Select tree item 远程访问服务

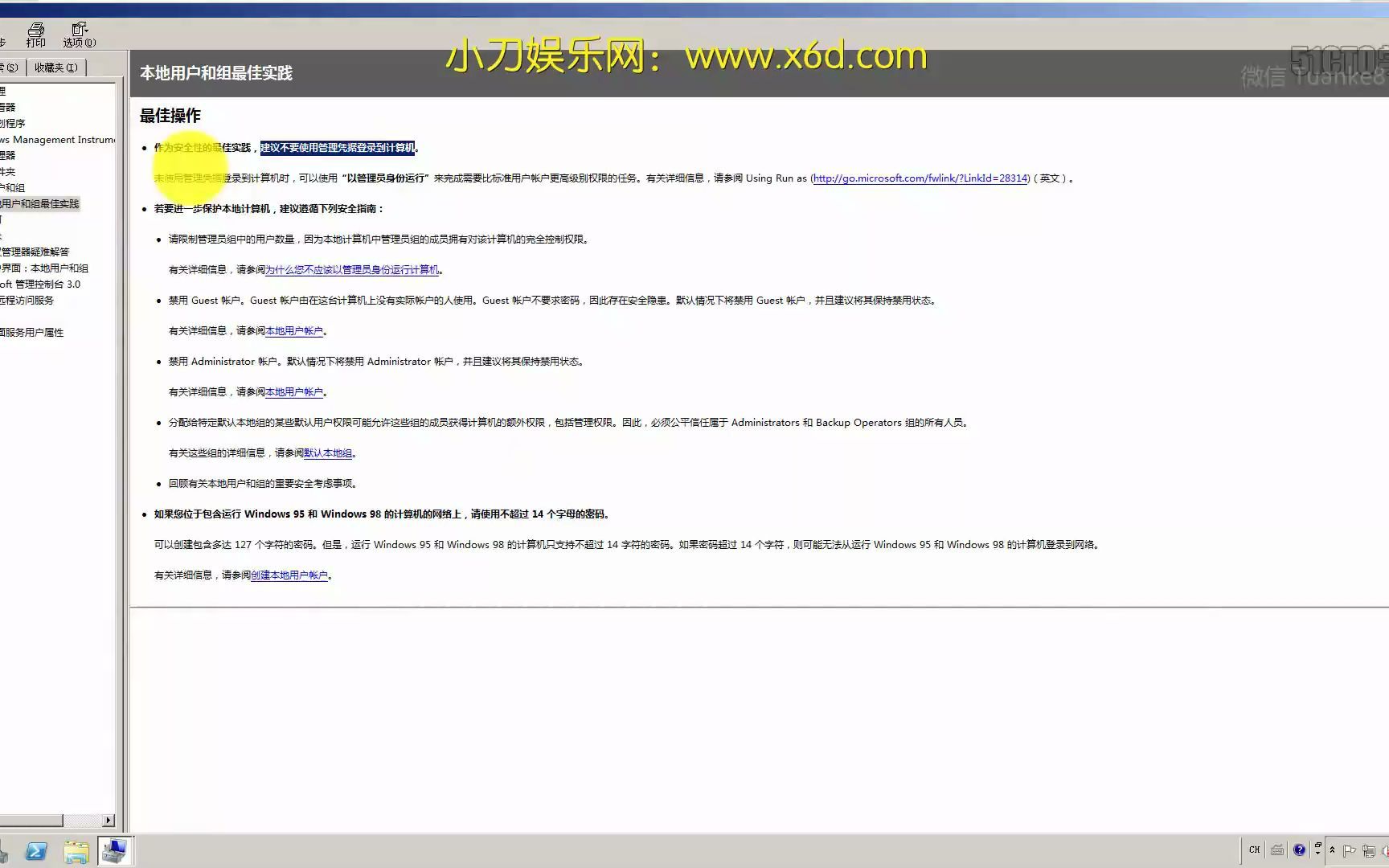click(x=27, y=301)
